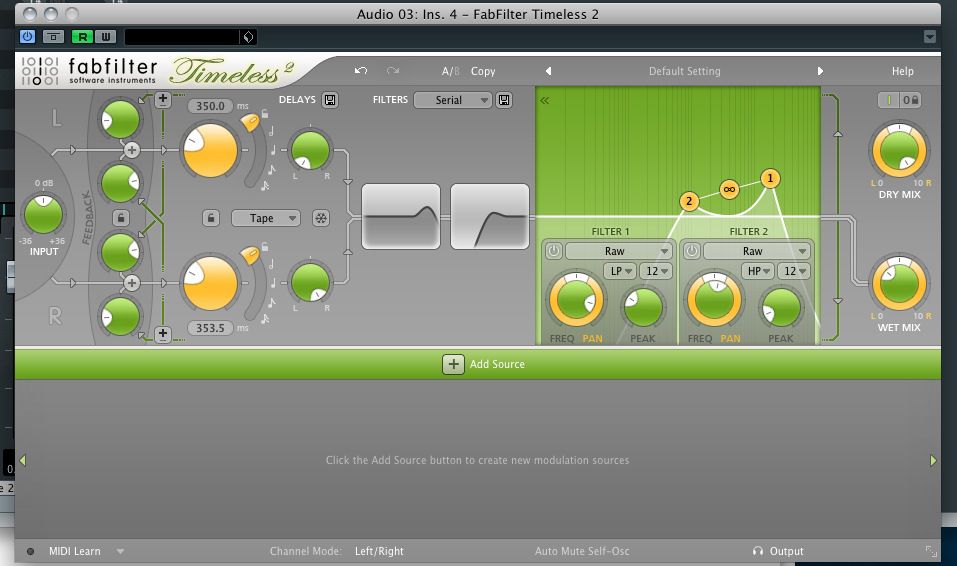The width and height of the screenshot is (957, 566).
Task: Toggle Filter 2 power button
Action: 692,251
